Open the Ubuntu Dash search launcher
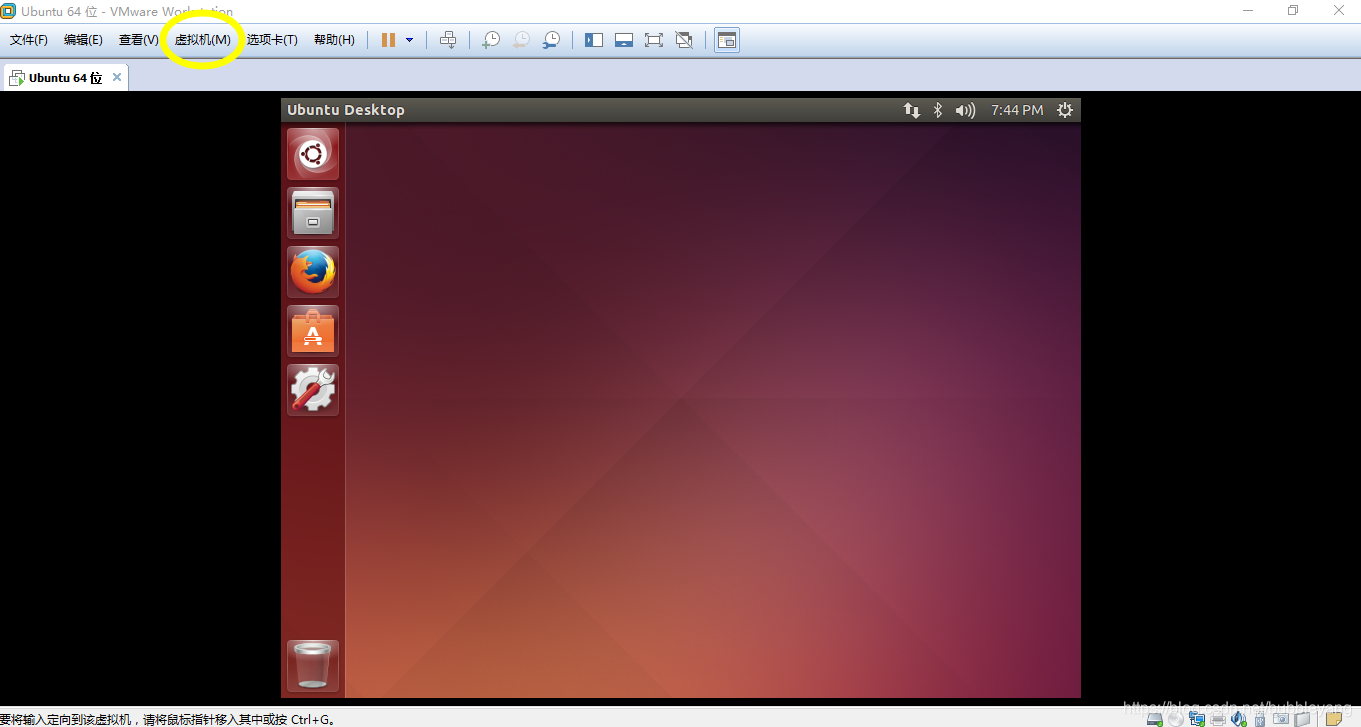Viewport: 1361px width, 727px height. 313,154
